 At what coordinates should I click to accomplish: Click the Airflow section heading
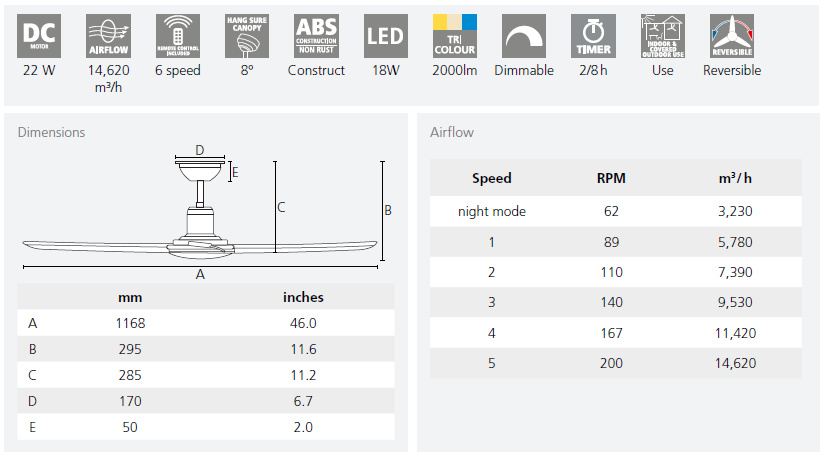click(452, 132)
